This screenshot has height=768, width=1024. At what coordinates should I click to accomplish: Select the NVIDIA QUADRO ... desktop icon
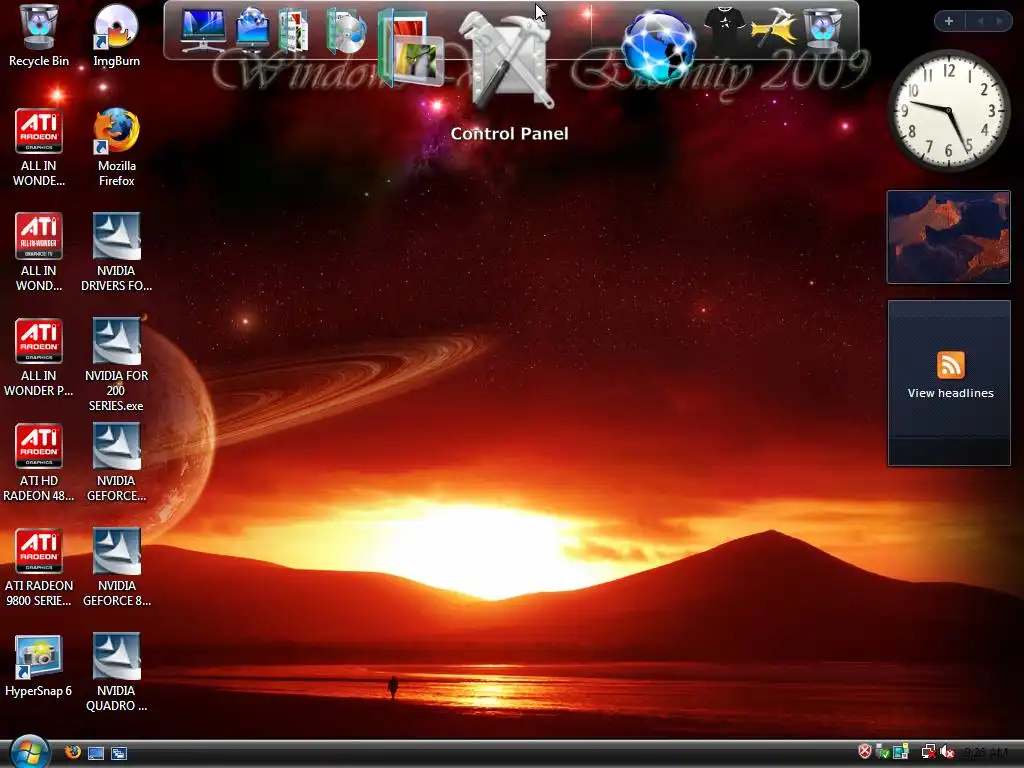click(116, 673)
